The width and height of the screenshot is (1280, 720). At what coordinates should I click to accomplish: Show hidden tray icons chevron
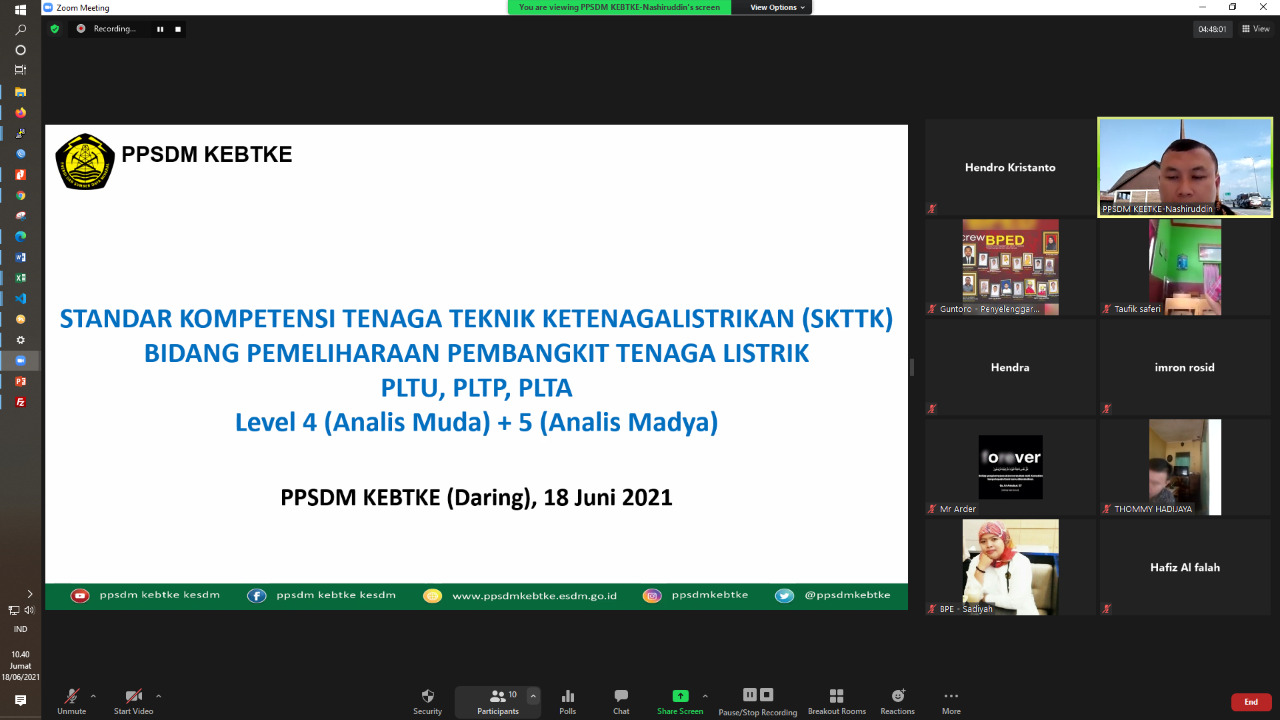pyautogui.click(x=29, y=594)
